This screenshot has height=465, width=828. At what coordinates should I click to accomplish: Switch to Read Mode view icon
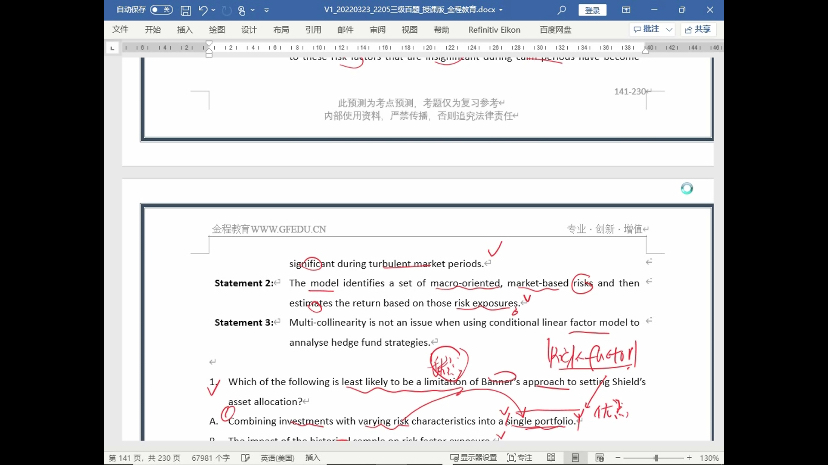pos(551,458)
